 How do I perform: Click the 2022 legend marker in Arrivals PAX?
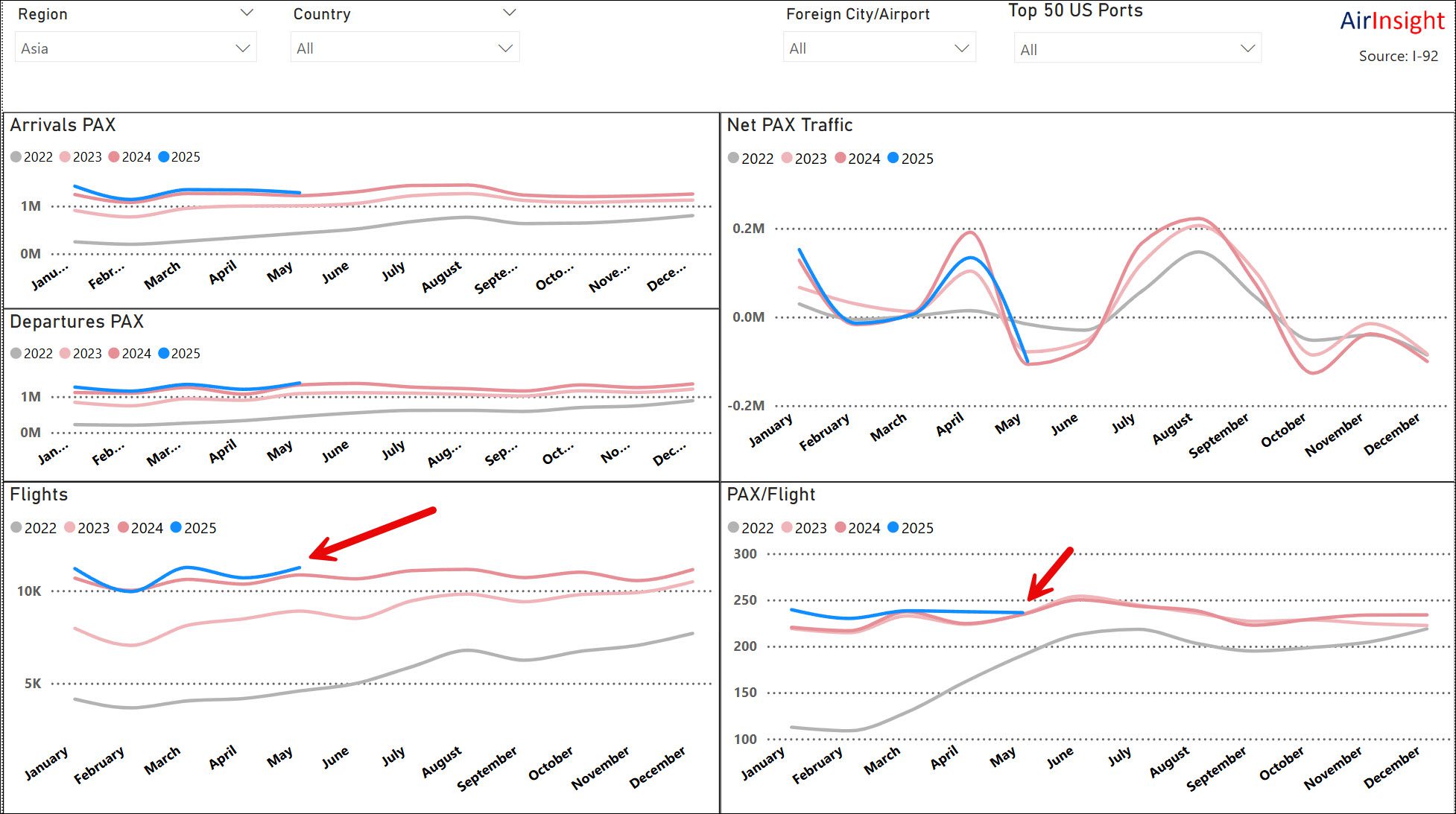click(16, 157)
